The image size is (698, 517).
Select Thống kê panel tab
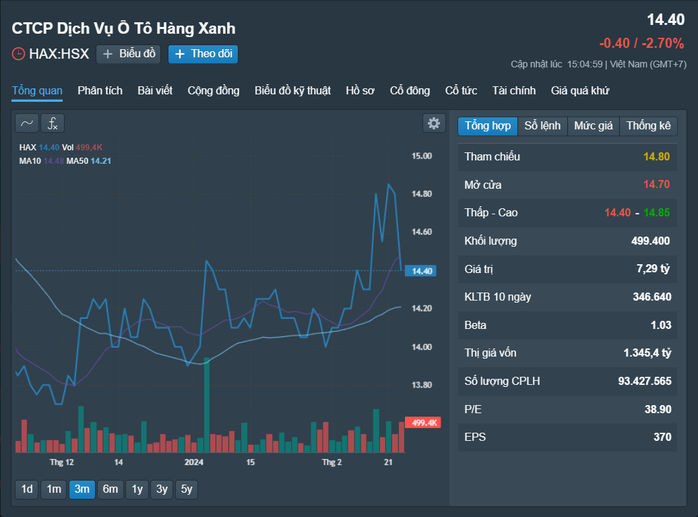point(649,126)
